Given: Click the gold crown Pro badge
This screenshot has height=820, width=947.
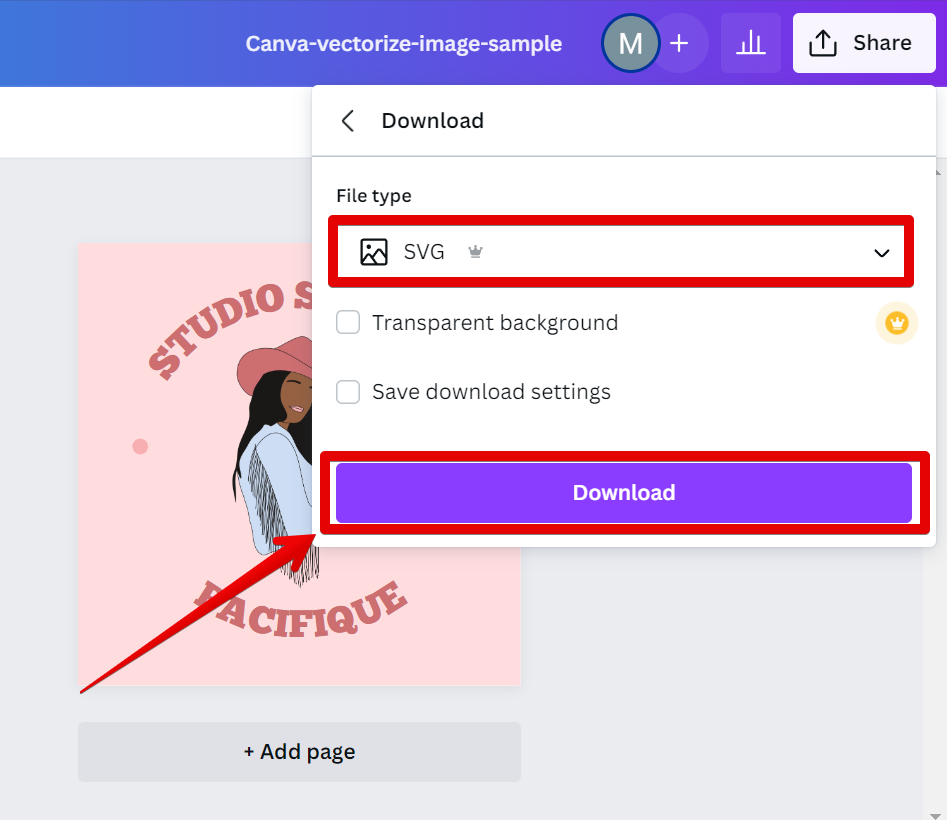Looking at the screenshot, I should [896, 324].
